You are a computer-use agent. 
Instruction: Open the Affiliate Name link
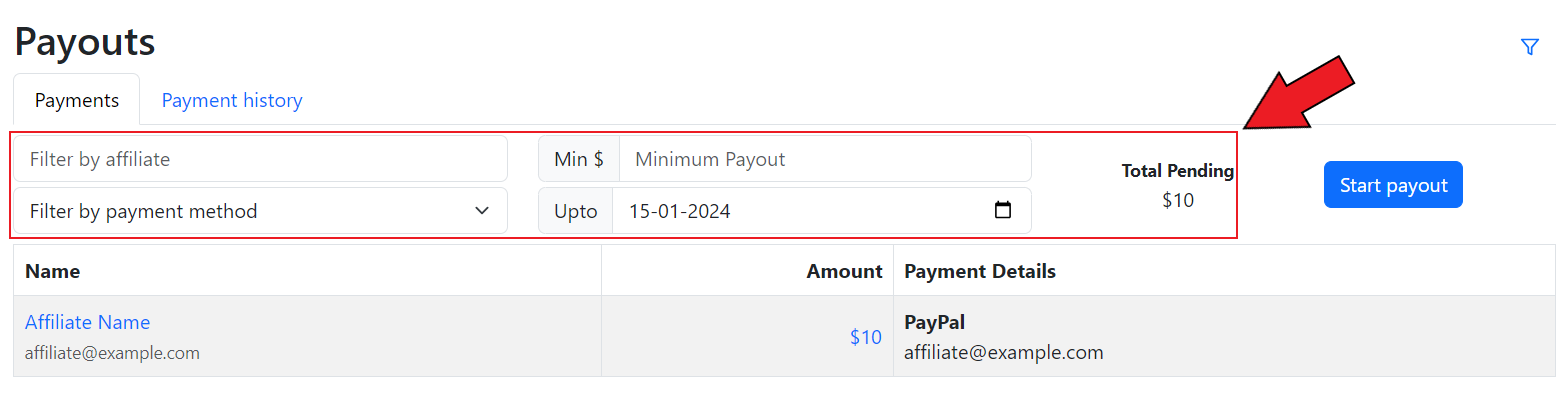(88, 322)
